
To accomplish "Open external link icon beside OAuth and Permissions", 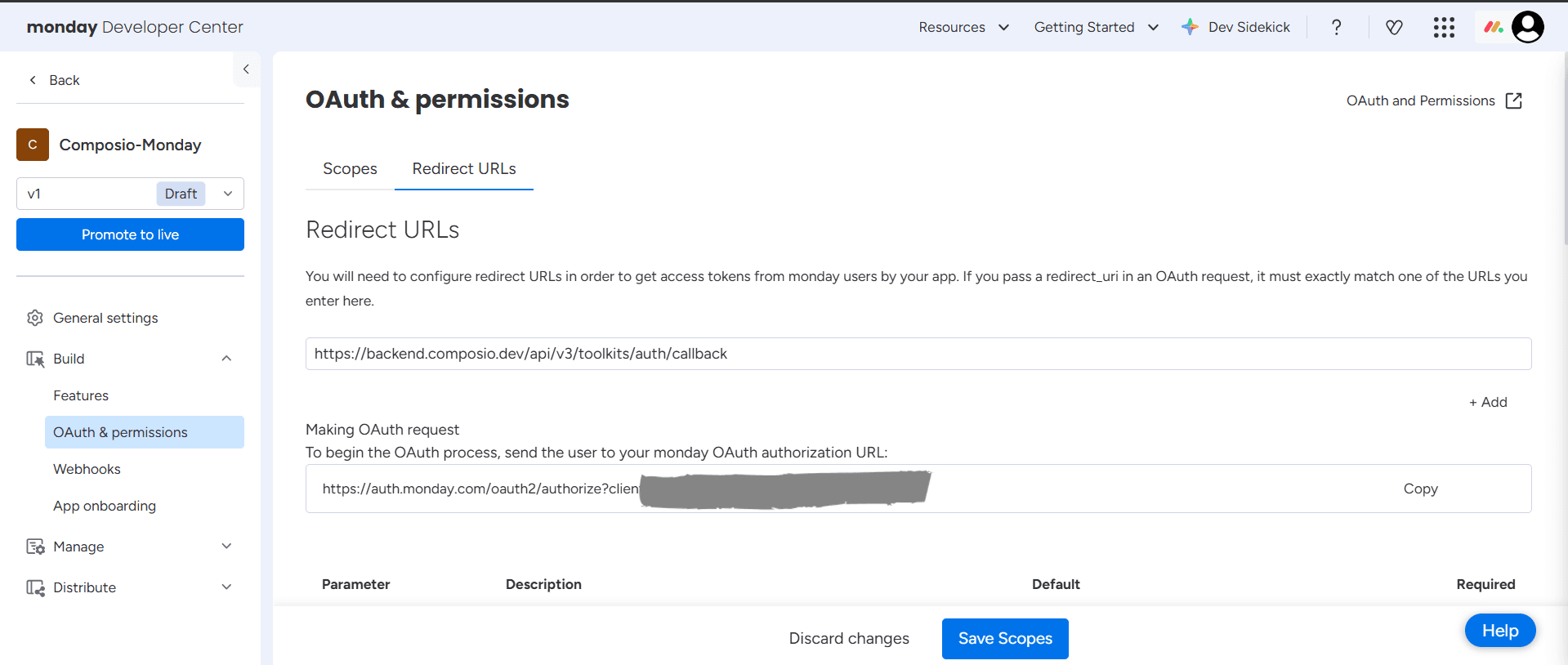I will pyautogui.click(x=1513, y=100).
